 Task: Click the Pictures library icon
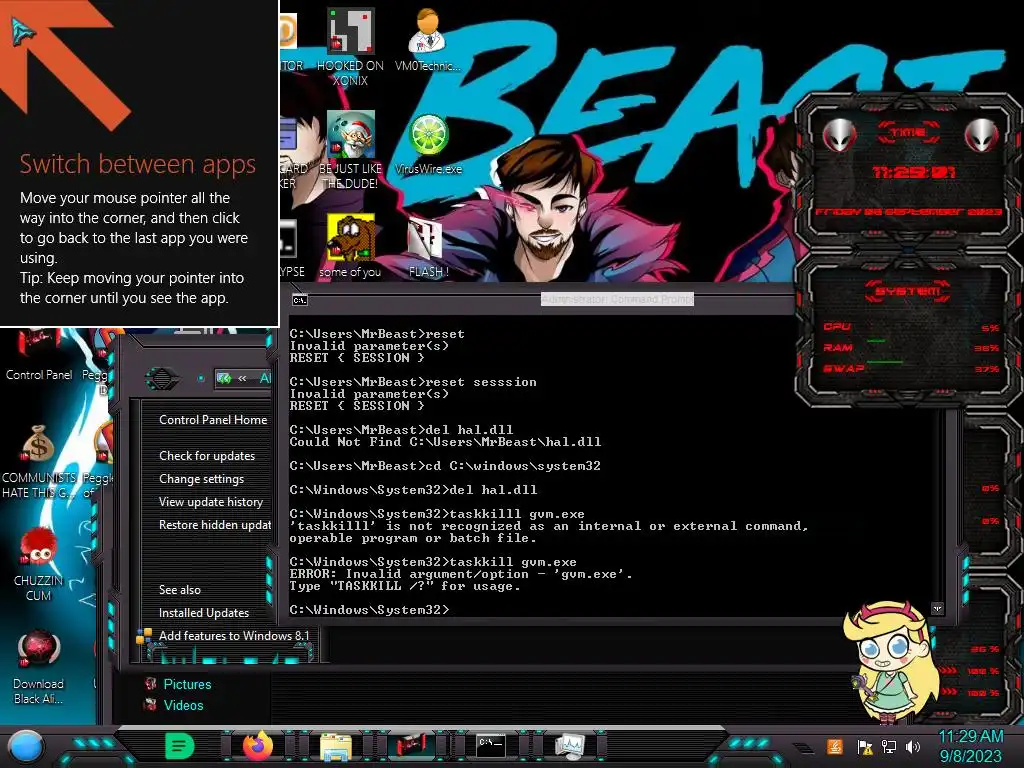point(151,684)
